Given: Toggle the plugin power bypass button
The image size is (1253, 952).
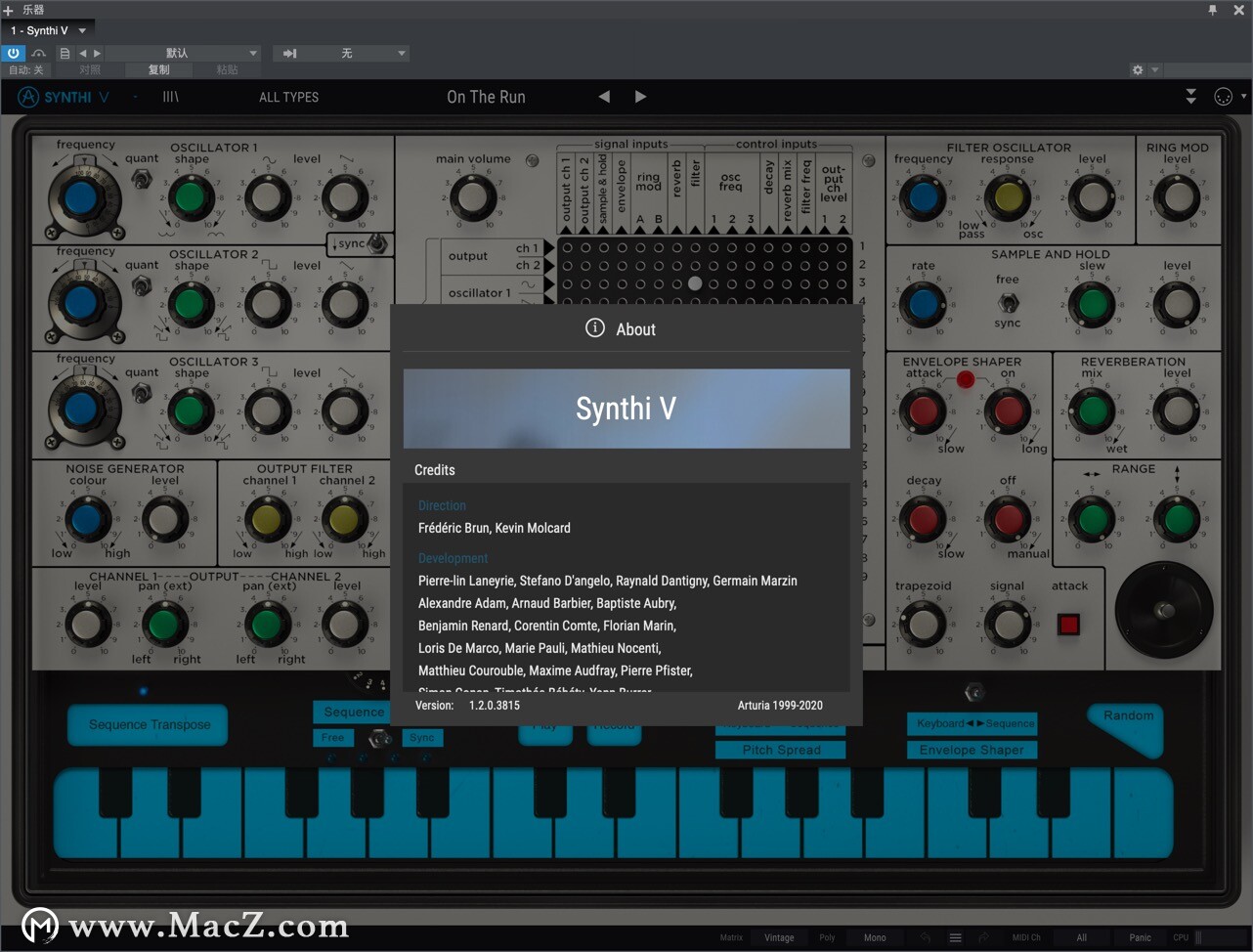Looking at the screenshot, I should [14, 53].
